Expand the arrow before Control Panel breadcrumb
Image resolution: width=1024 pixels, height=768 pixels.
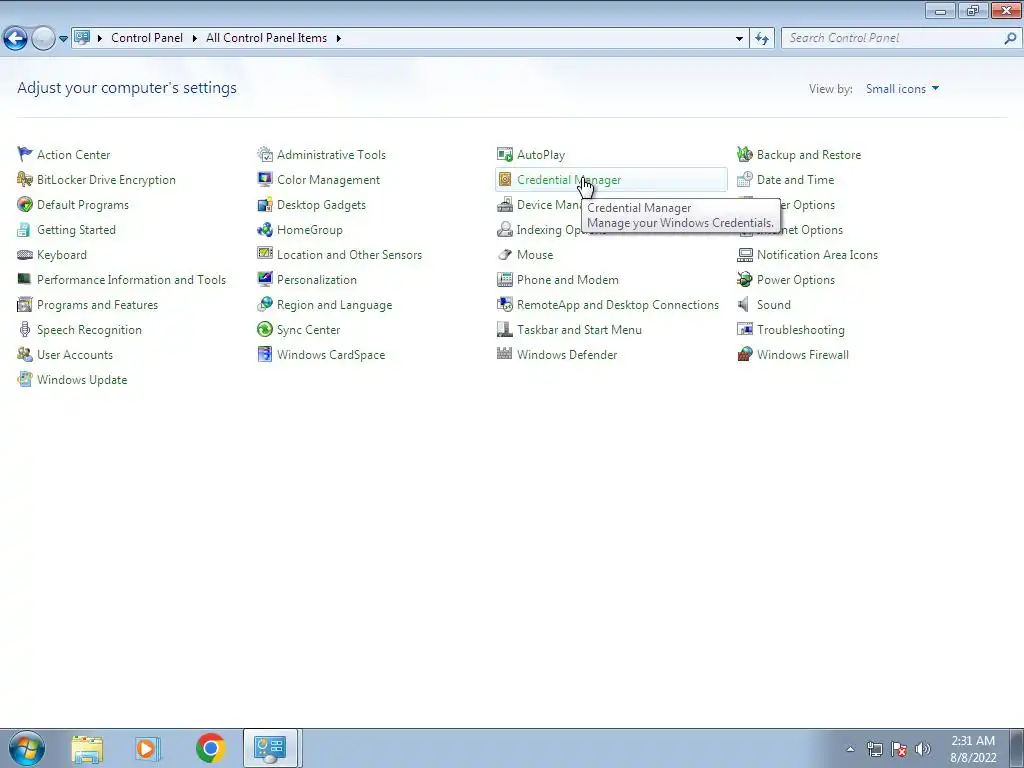[100, 39]
